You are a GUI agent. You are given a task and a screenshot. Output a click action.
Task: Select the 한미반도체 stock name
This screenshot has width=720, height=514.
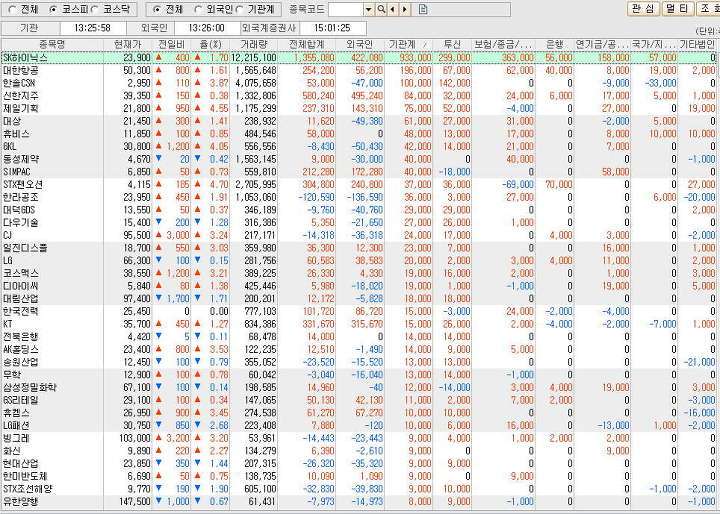[x=25, y=476]
